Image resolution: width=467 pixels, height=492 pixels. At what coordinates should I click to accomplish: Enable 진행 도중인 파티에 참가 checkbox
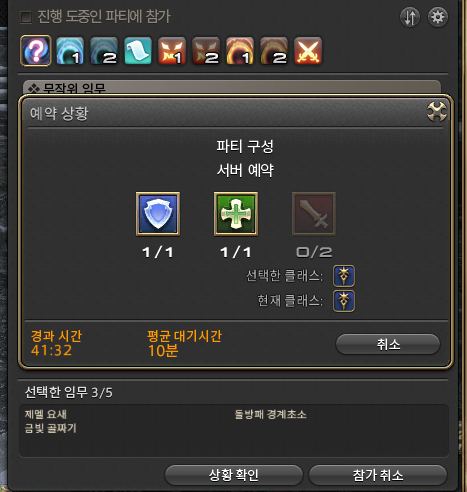click(26, 17)
